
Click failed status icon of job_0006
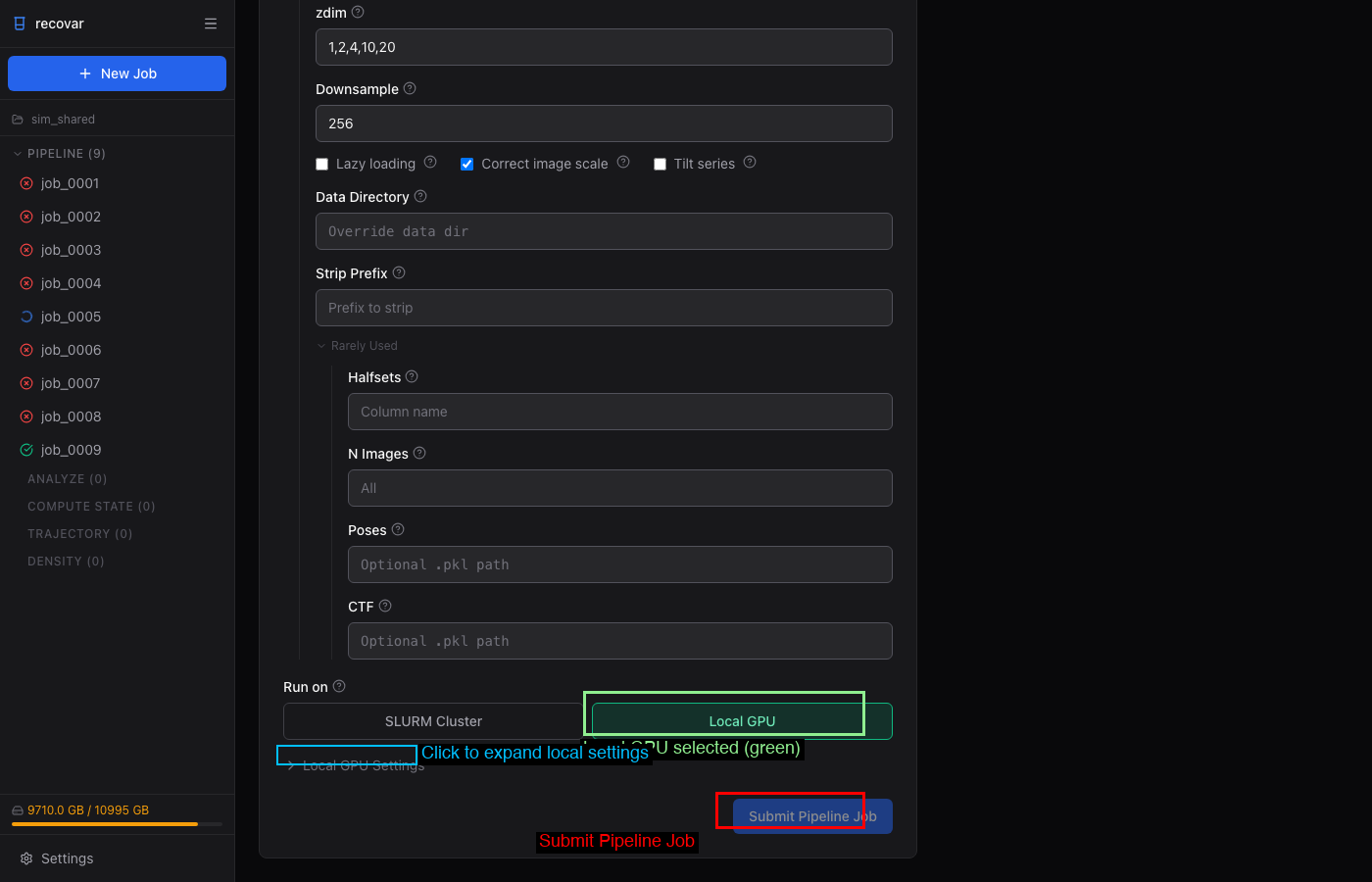[26, 350]
